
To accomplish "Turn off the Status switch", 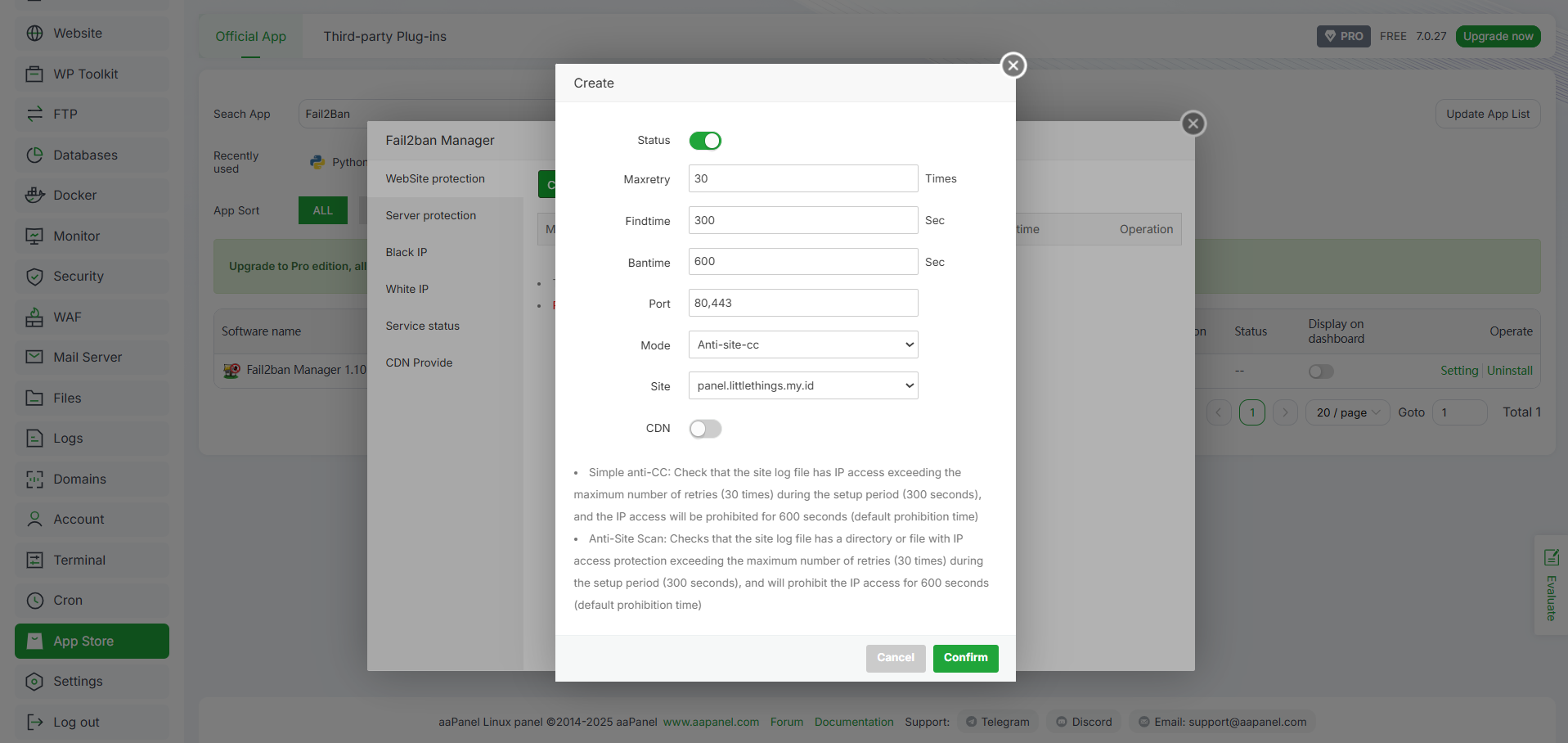I will tap(705, 141).
